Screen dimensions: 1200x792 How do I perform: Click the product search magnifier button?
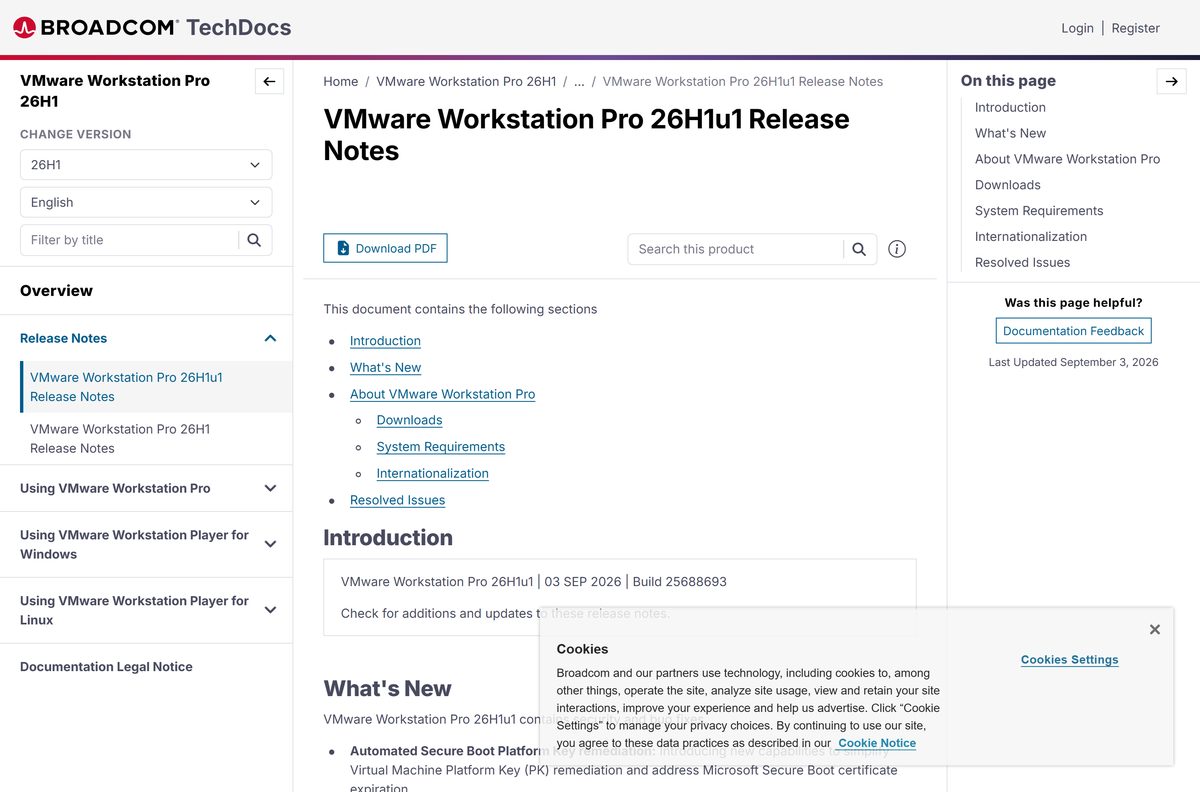pos(859,249)
